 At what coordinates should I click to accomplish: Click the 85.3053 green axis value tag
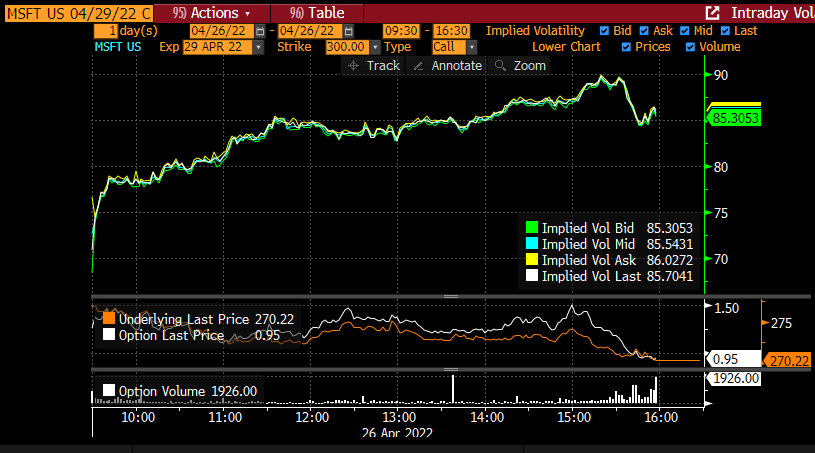click(734, 118)
